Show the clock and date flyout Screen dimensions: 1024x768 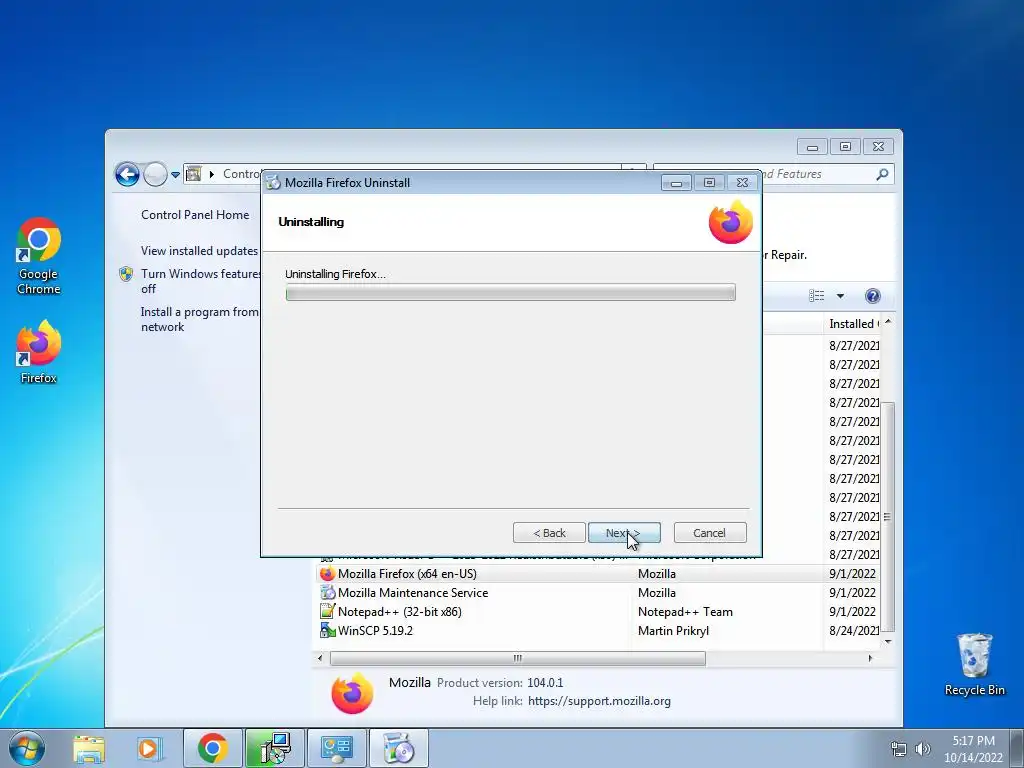coord(973,749)
